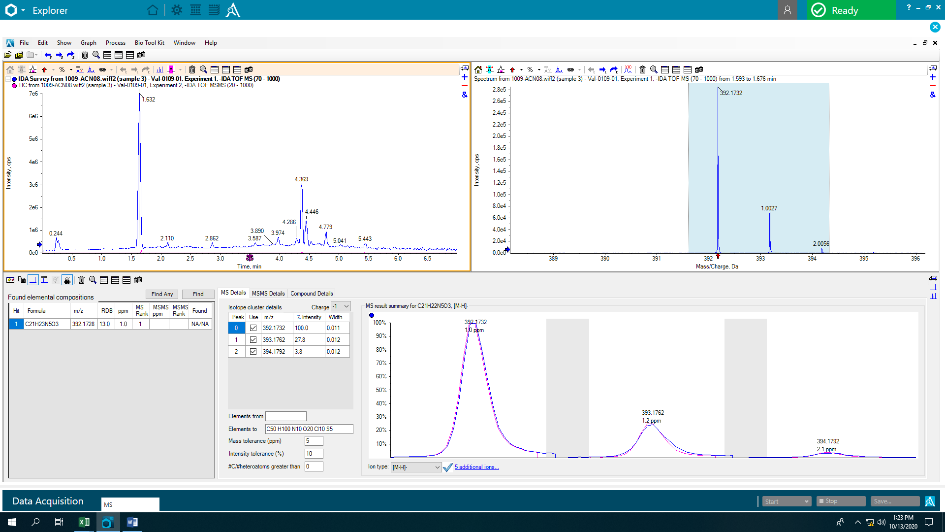Select formula row C21H22N5O3 in results table
945x532 pixels.
[x=110, y=324]
